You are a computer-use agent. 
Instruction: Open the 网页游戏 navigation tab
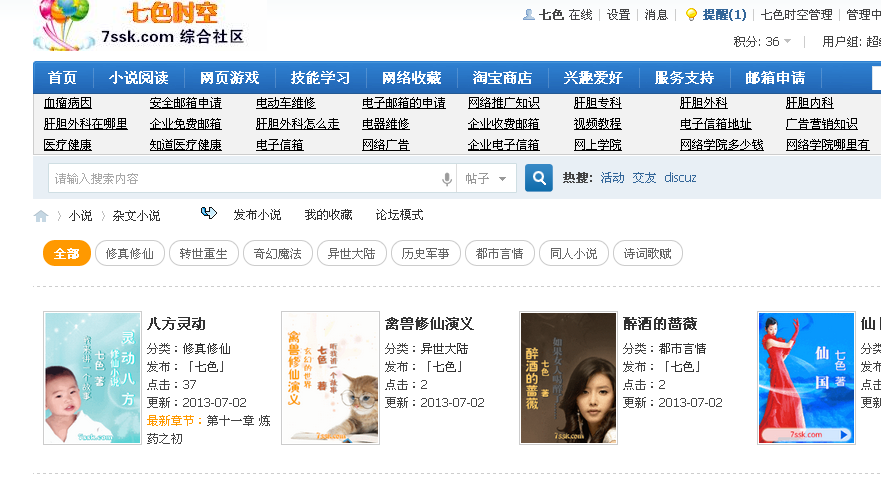(230, 78)
